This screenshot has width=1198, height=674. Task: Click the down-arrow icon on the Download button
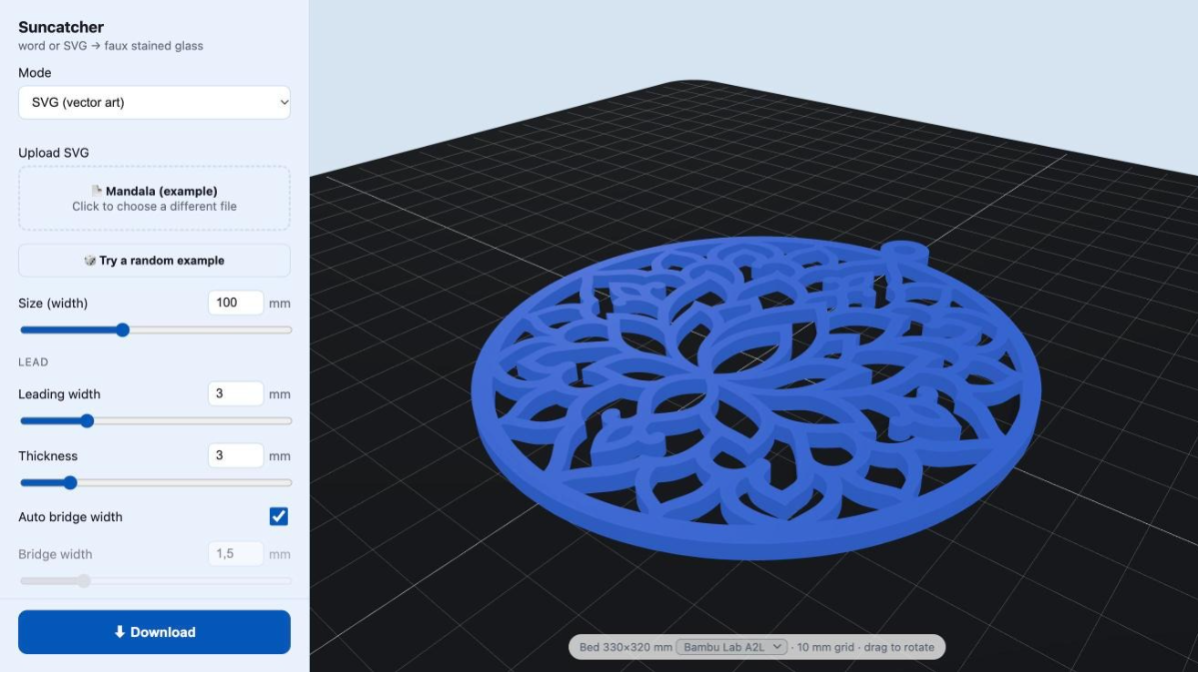(x=119, y=632)
